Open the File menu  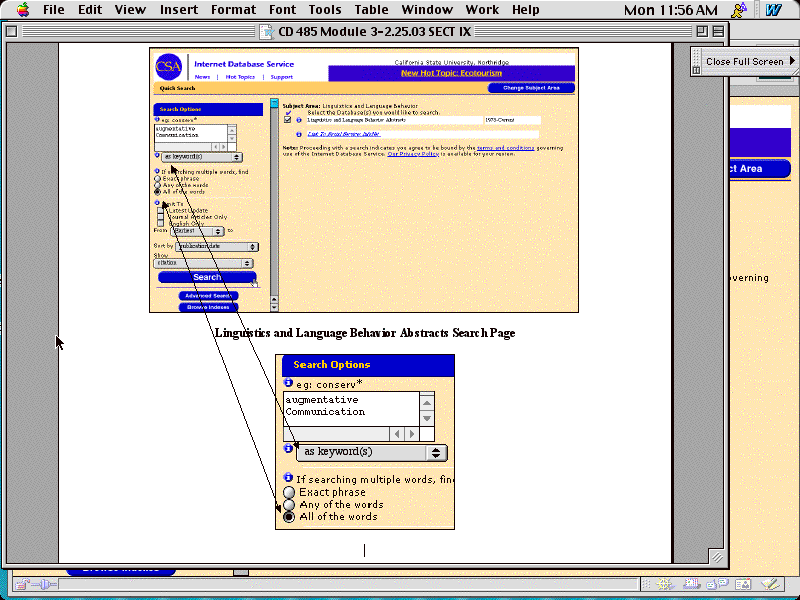tap(54, 10)
